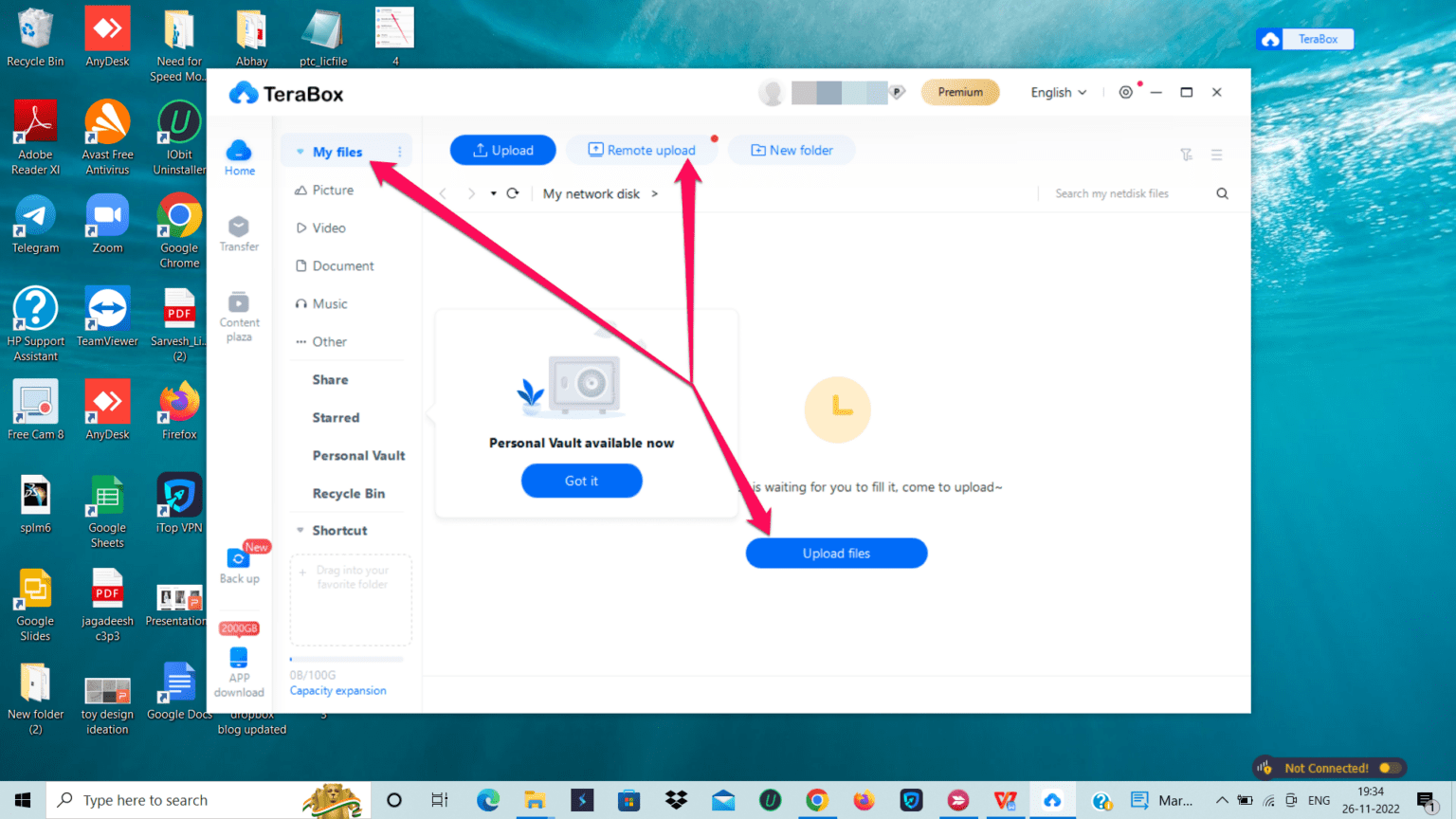Click the search magnifier icon

1222,193
